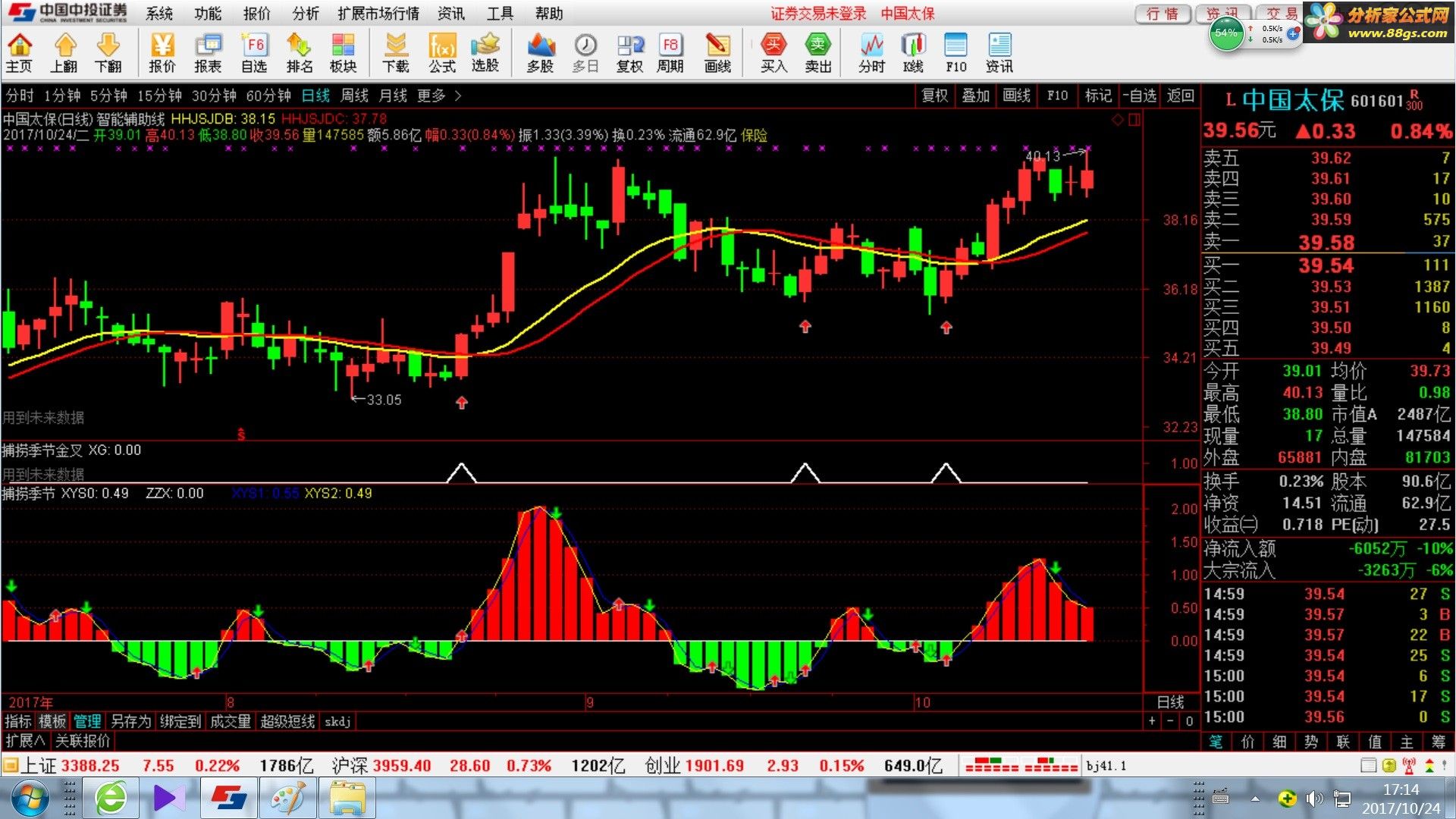Switch to the 30分钟 period tab
Viewport: 1456px width, 819px height.
pos(214,96)
